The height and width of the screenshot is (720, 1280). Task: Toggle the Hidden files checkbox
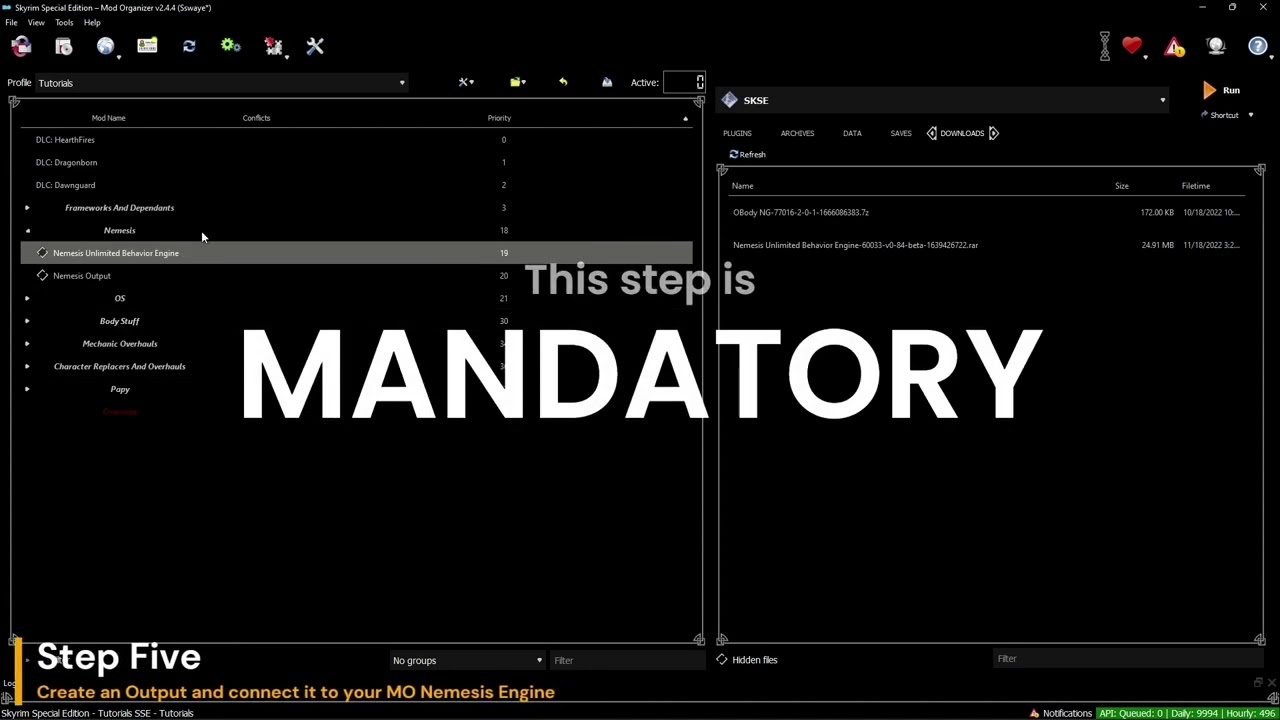(x=722, y=659)
